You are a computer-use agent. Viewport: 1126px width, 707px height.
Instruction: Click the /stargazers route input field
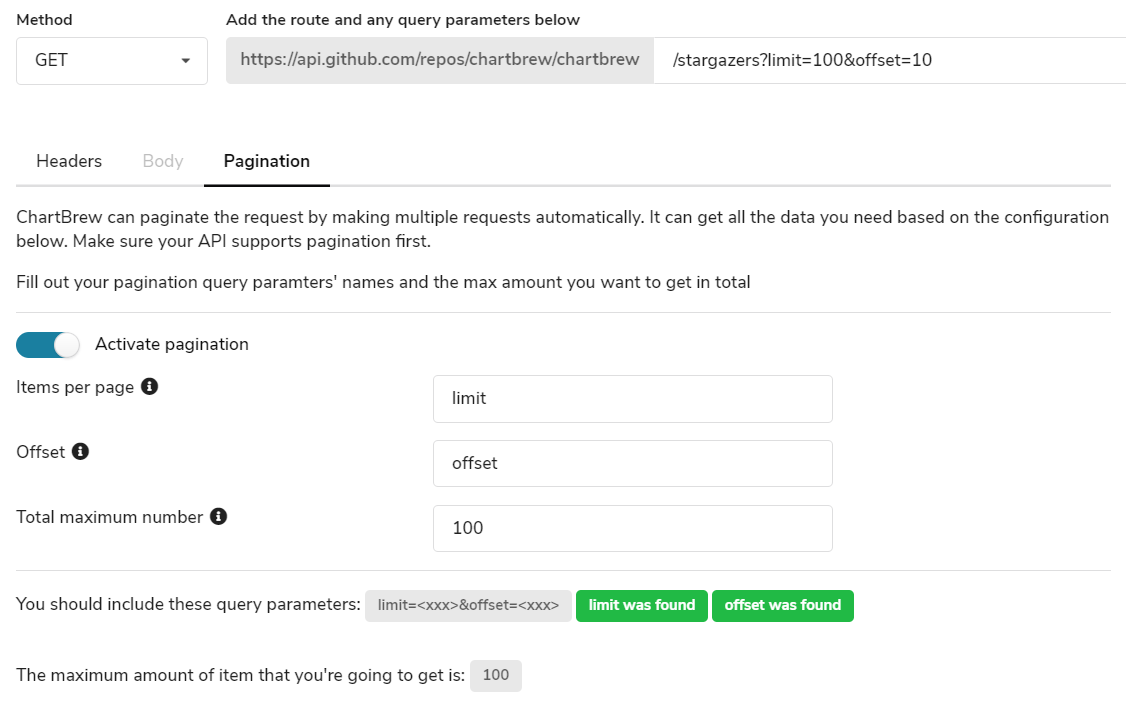(x=890, y=61)
